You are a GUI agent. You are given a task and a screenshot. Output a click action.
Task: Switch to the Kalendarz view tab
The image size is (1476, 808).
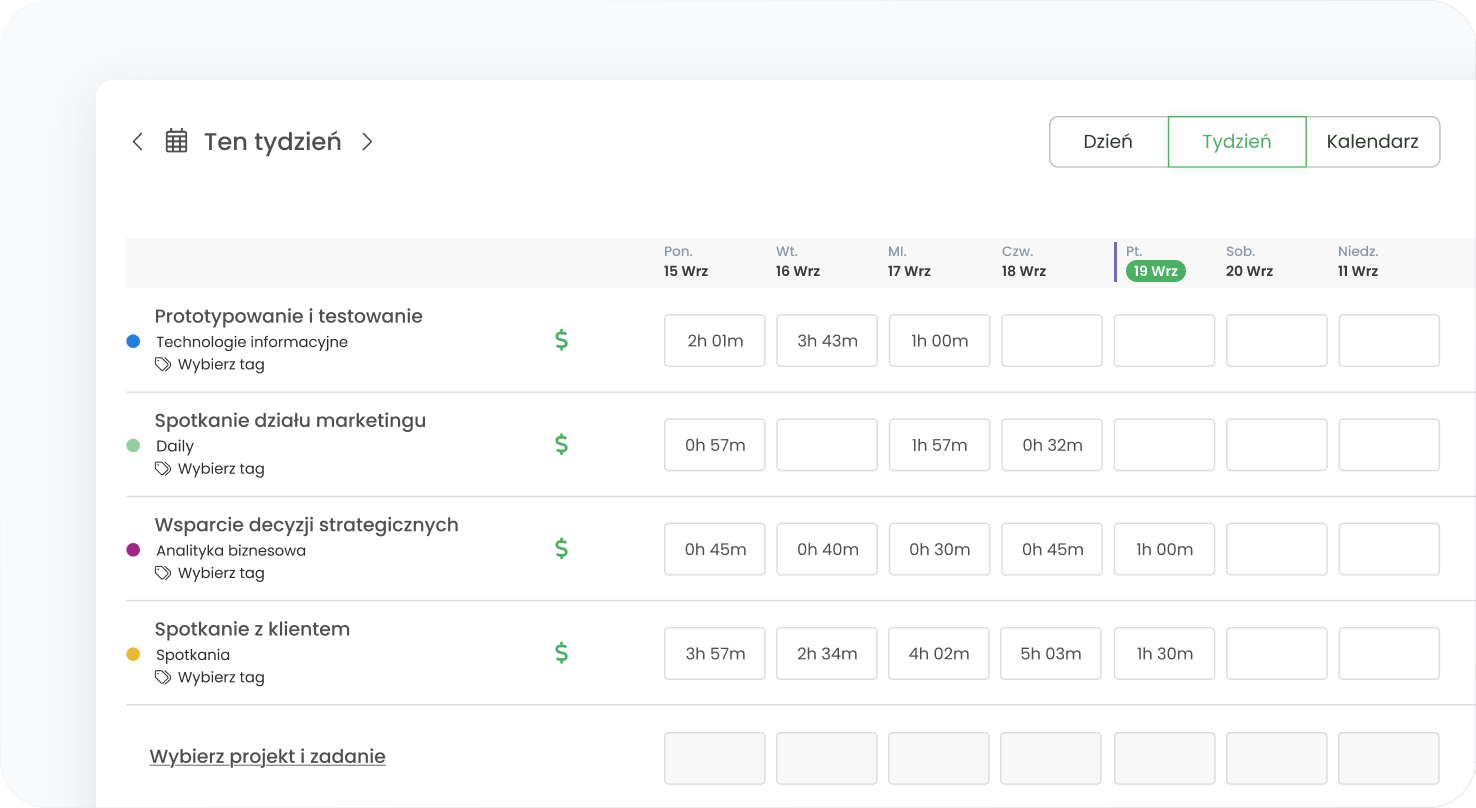coord(1372,142)
